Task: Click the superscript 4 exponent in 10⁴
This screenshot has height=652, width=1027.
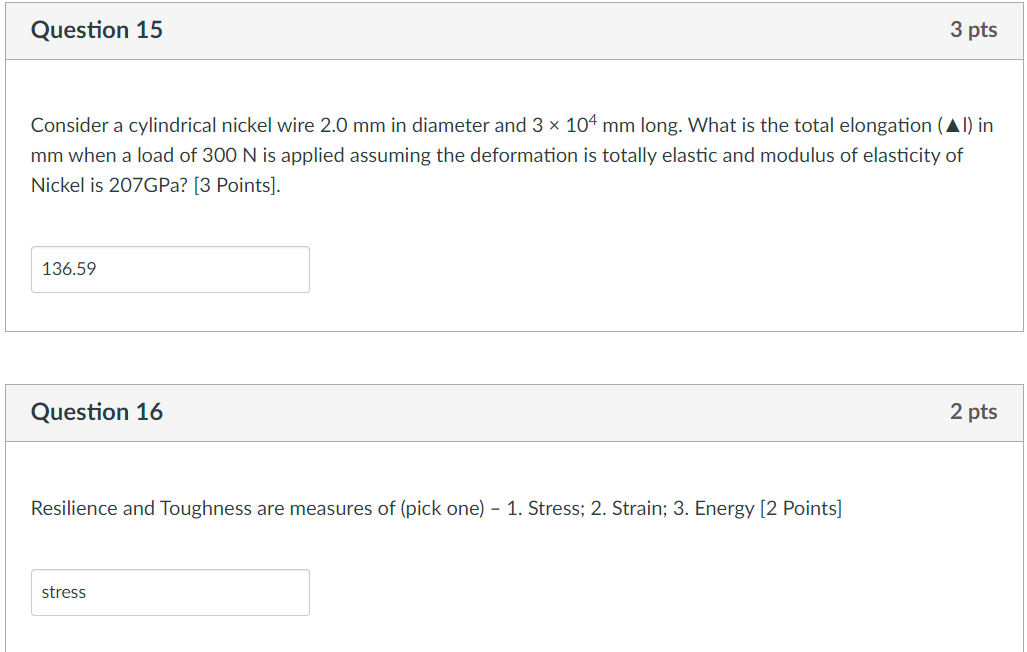Action: 593,119
